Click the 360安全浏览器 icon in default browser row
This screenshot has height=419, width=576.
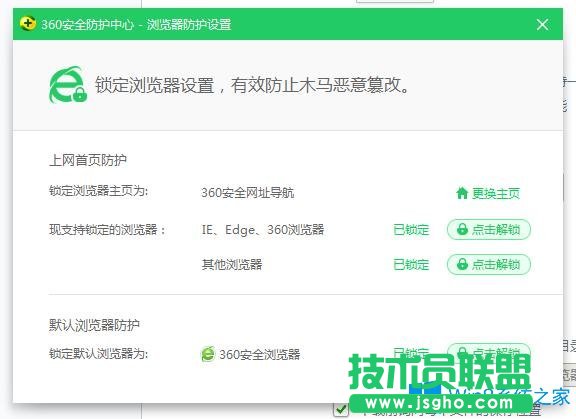pyautogui.click(x=208, y=354)
